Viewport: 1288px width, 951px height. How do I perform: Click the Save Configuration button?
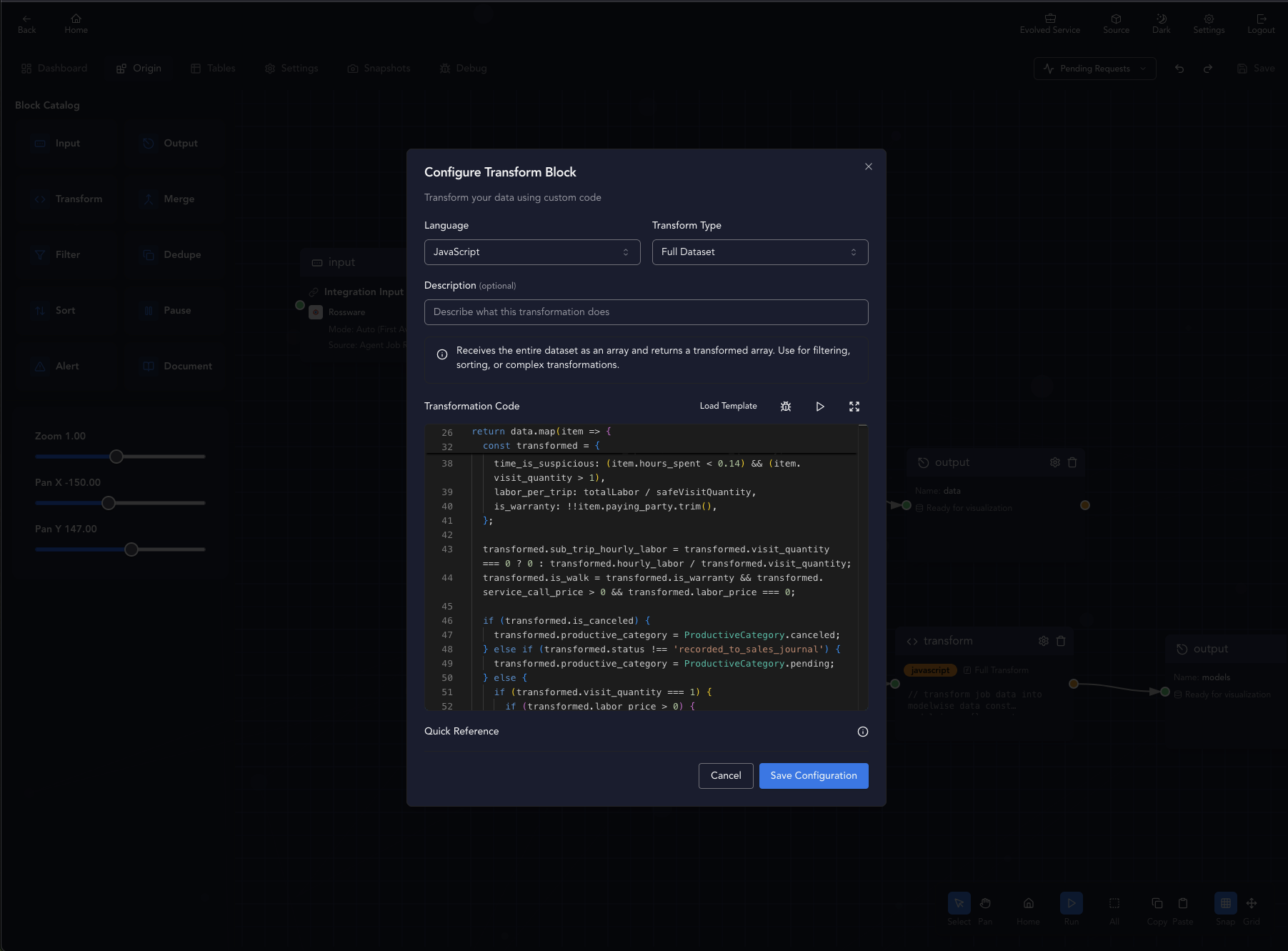814,776
